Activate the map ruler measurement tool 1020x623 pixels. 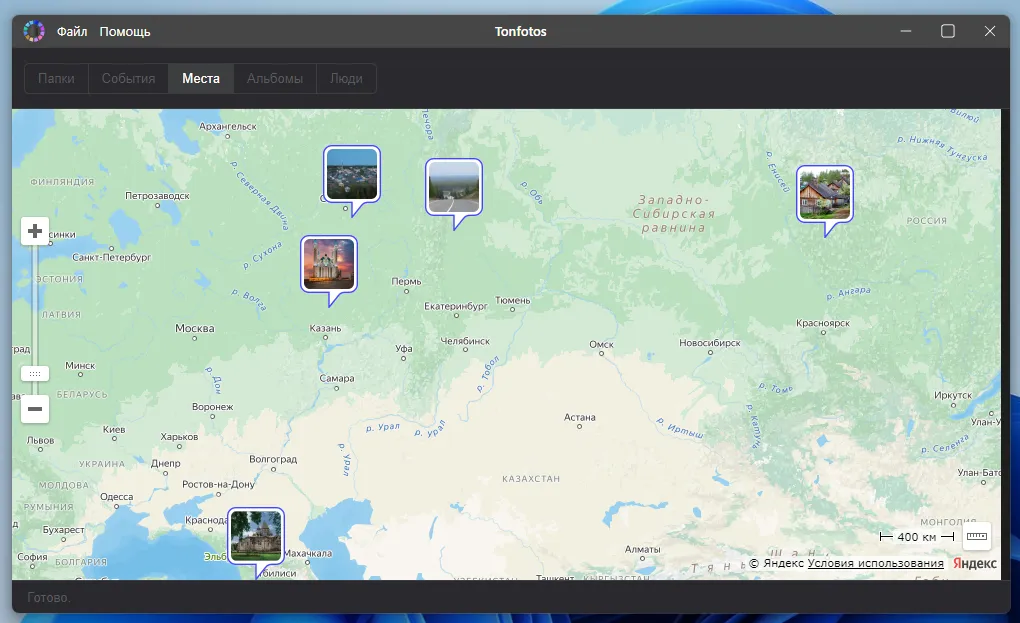point(976,537)
